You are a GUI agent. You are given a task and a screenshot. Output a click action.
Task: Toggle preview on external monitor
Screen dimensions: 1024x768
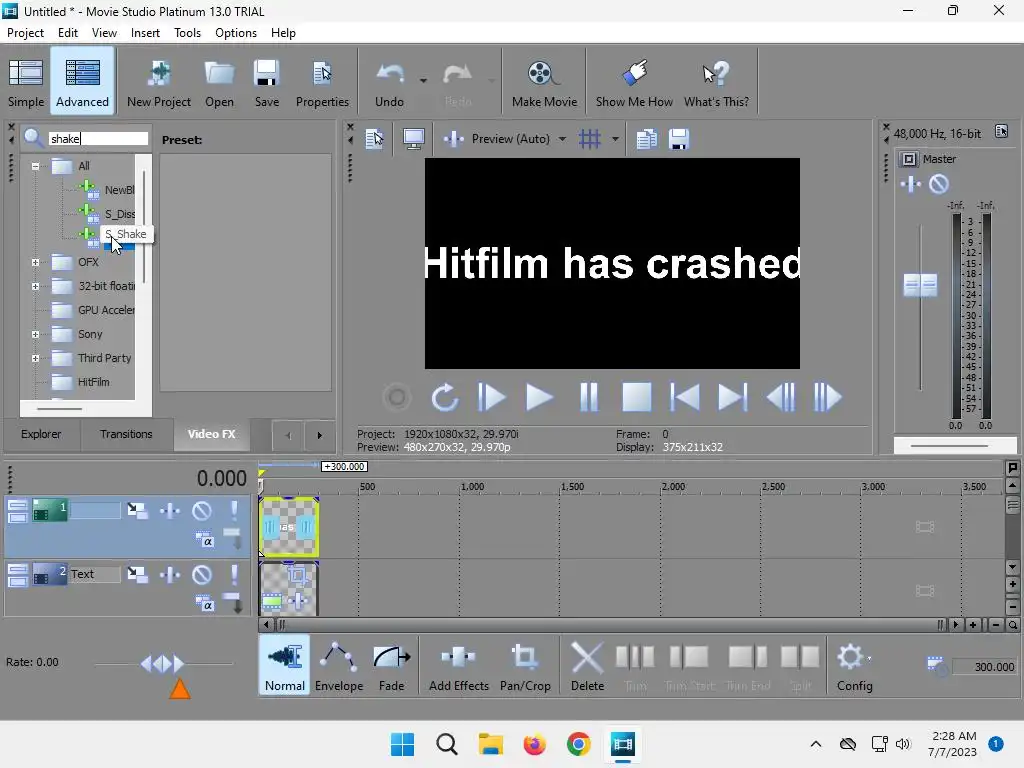click(x=413, y=139)
